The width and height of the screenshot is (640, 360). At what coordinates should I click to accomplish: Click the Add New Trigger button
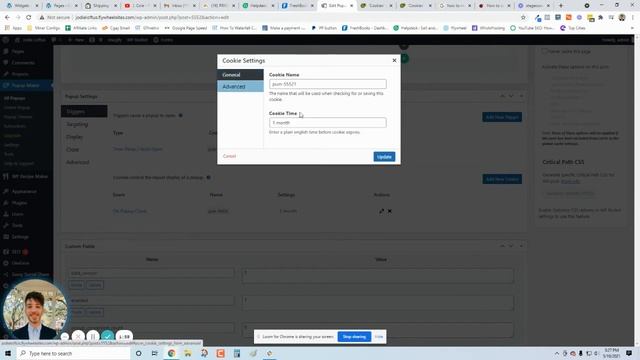coord(502,117)
